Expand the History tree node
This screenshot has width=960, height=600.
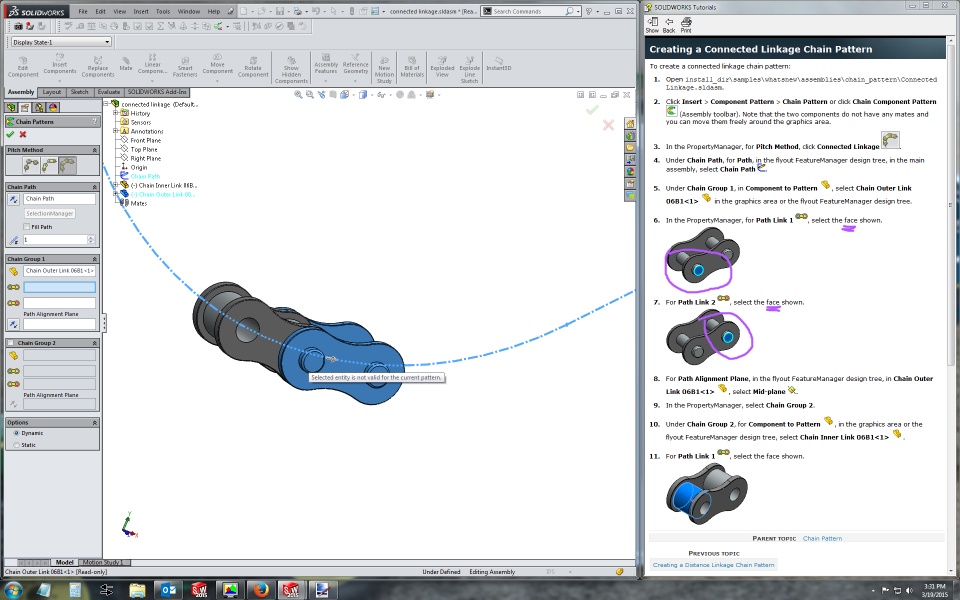click(116, 113)
